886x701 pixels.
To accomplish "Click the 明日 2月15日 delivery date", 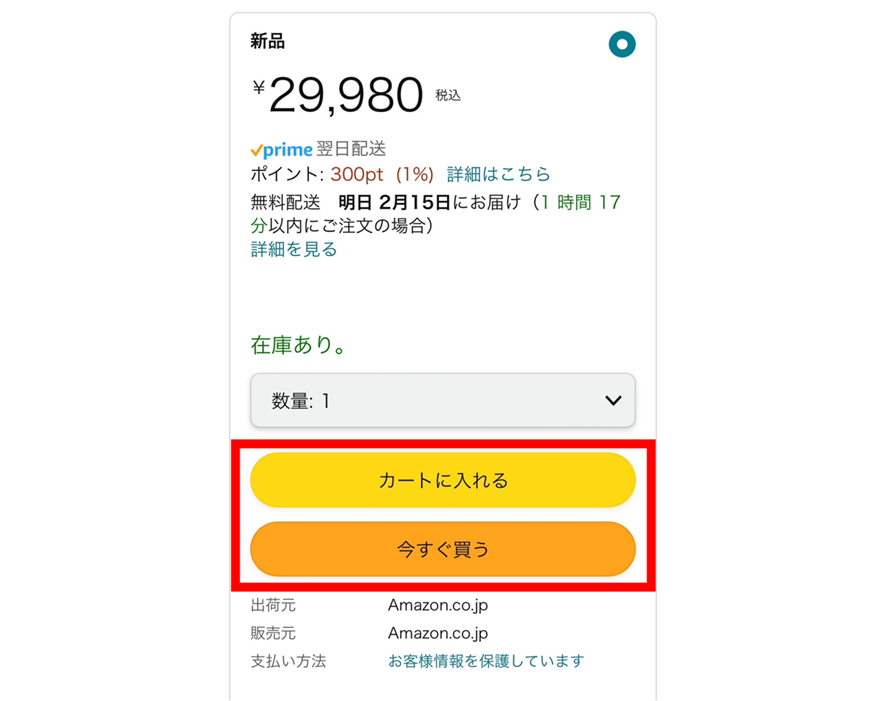I will coord(394,203).
